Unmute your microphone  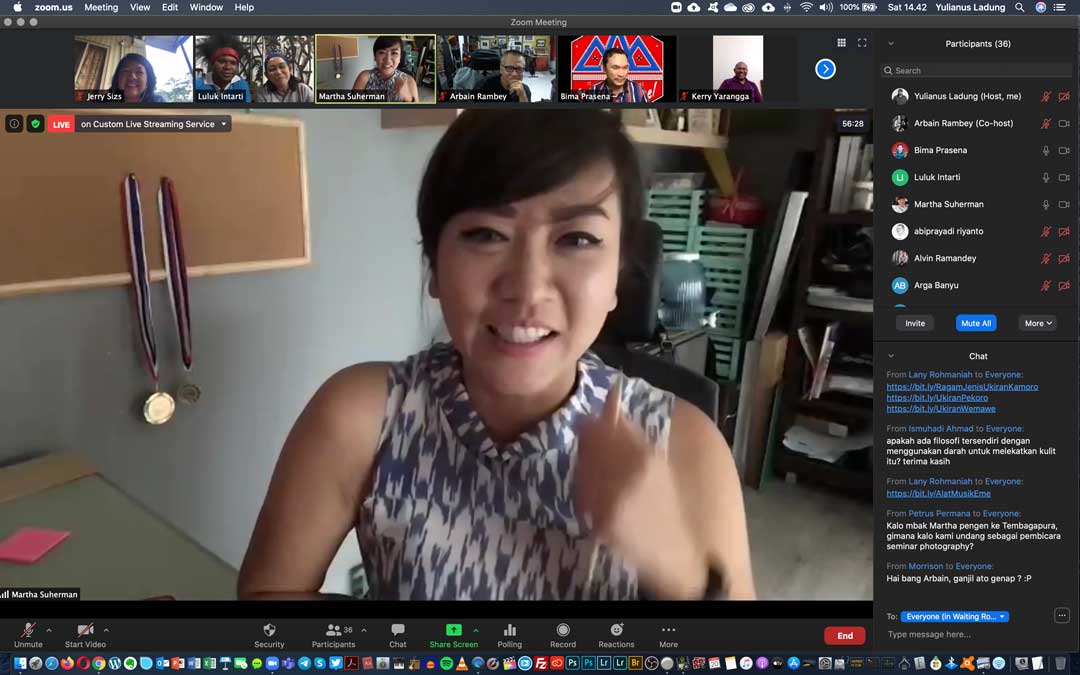point(28,631)
